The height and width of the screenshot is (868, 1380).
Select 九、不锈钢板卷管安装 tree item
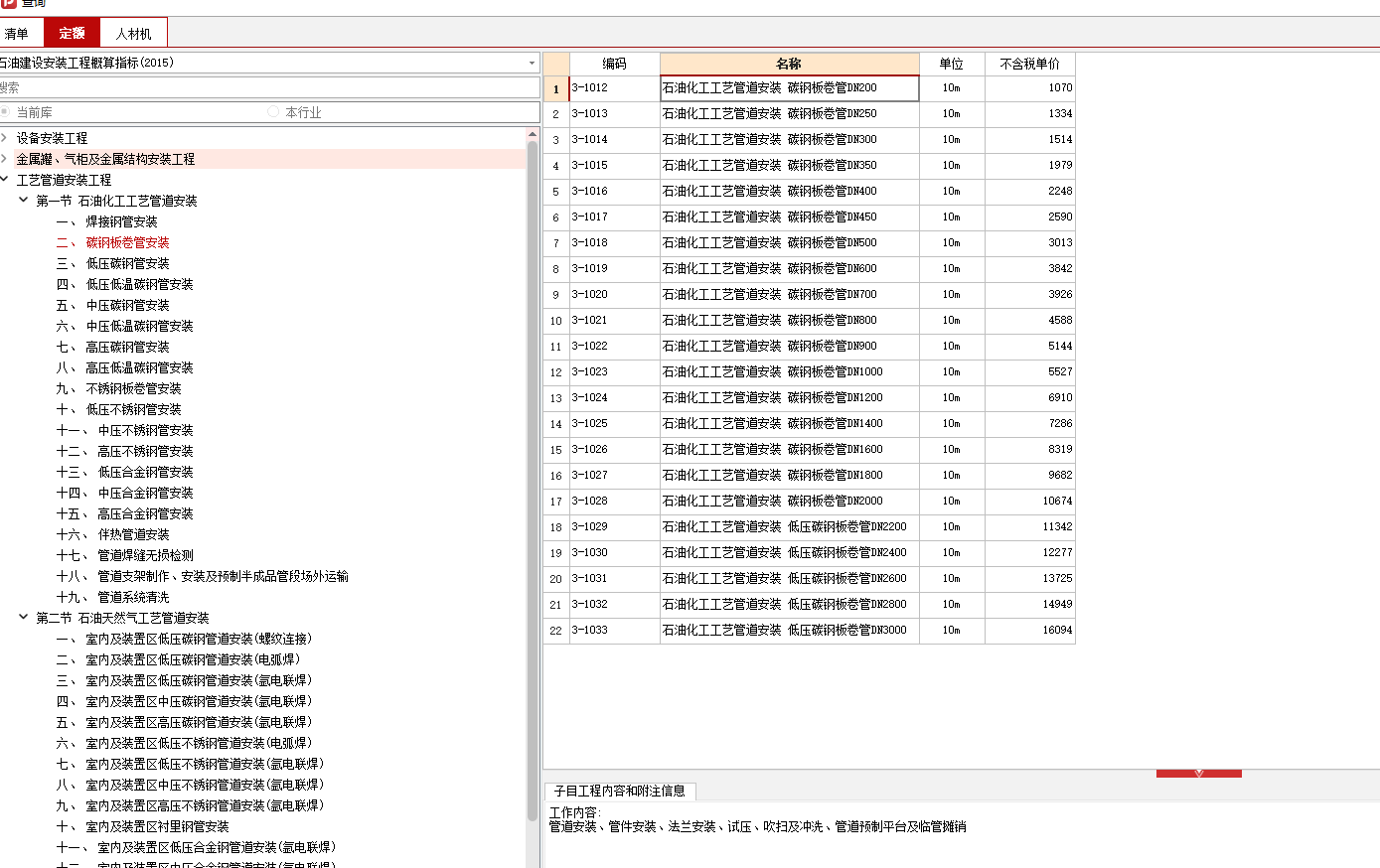click(118, 388)
